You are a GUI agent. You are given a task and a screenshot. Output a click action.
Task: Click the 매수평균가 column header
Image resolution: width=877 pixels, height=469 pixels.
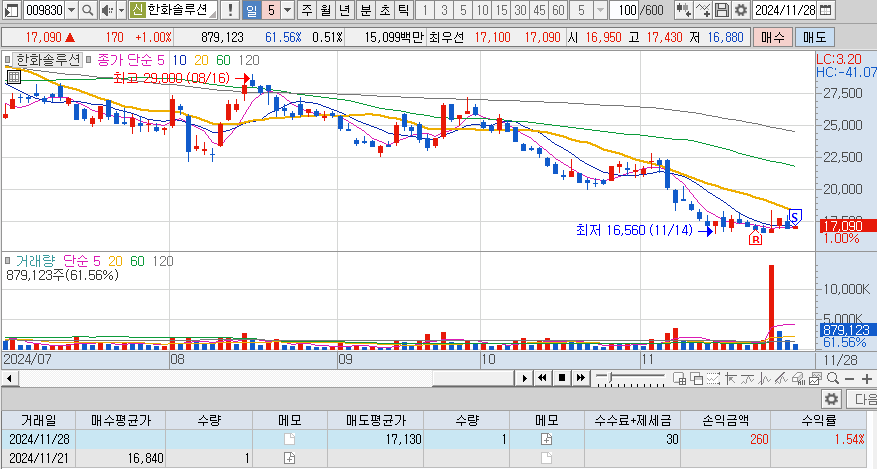pos(121,420)
